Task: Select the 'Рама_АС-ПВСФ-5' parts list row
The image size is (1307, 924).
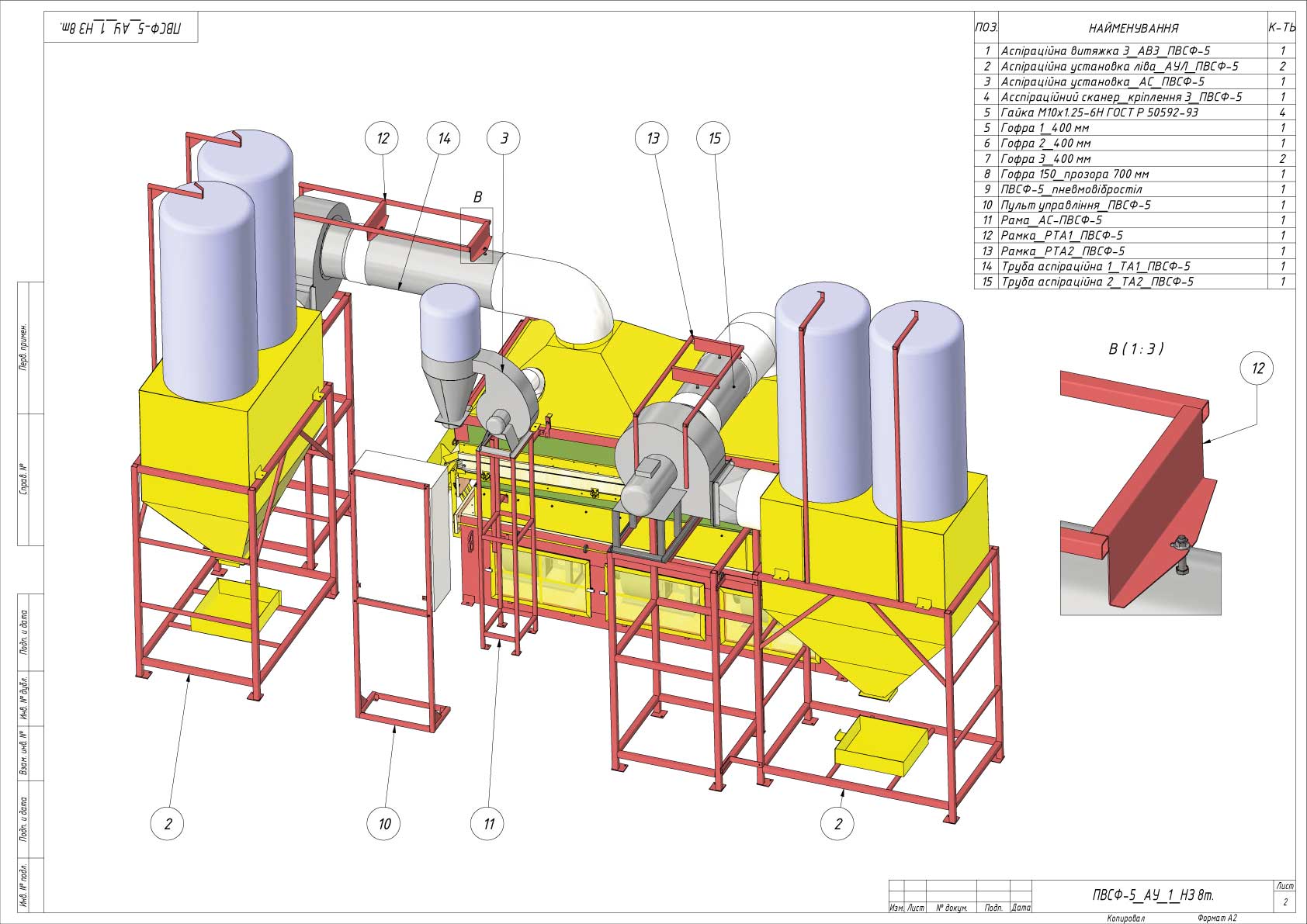Action: (1135, 220)
